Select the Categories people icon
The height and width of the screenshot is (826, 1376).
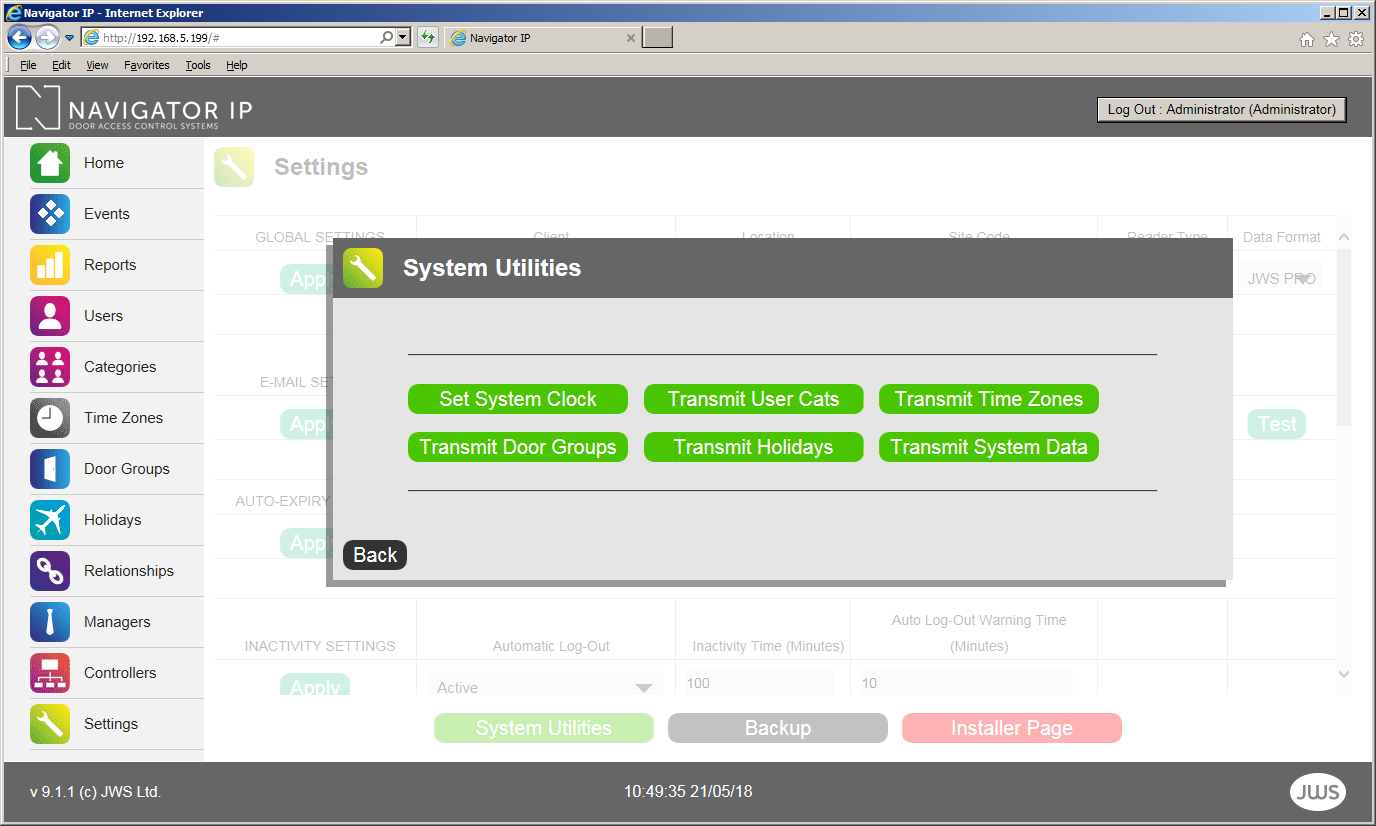coord(50,367)
